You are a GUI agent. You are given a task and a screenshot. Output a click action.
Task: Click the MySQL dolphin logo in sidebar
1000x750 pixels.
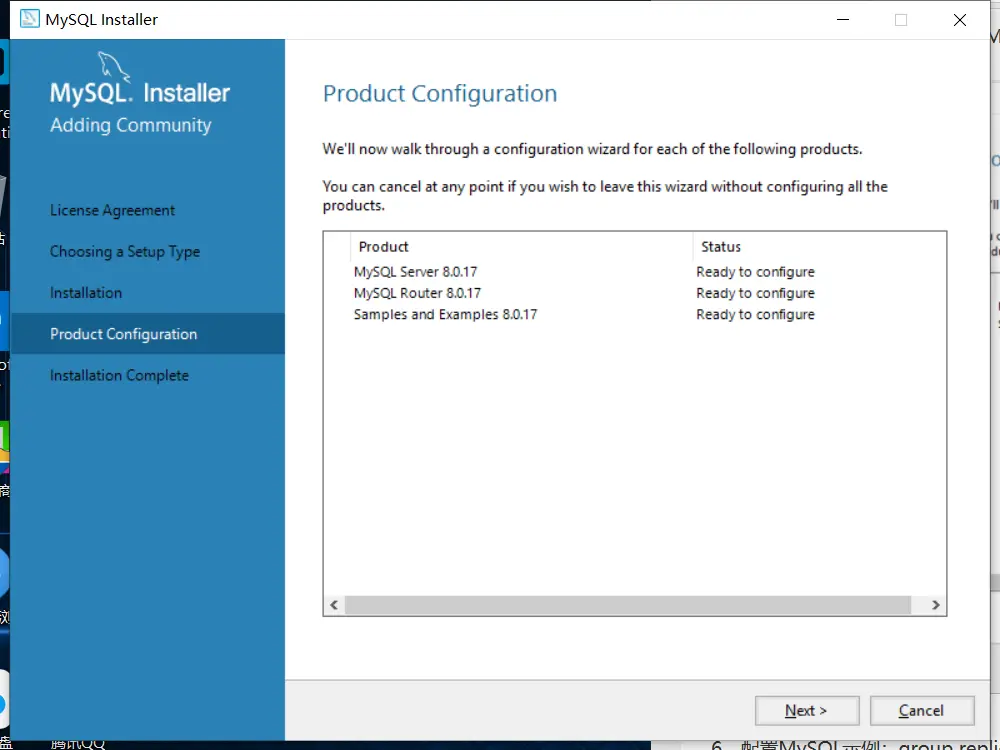click(114, 67)
